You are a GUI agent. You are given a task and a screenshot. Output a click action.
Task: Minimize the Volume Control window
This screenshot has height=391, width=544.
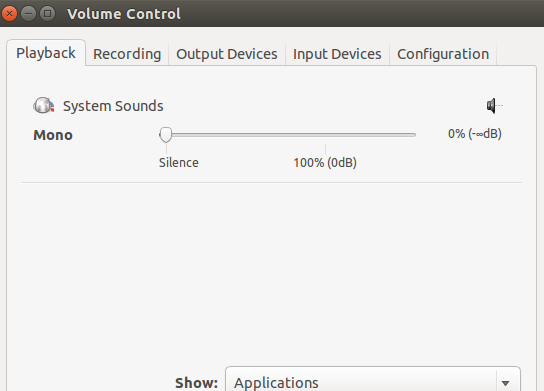coord(28,14)
